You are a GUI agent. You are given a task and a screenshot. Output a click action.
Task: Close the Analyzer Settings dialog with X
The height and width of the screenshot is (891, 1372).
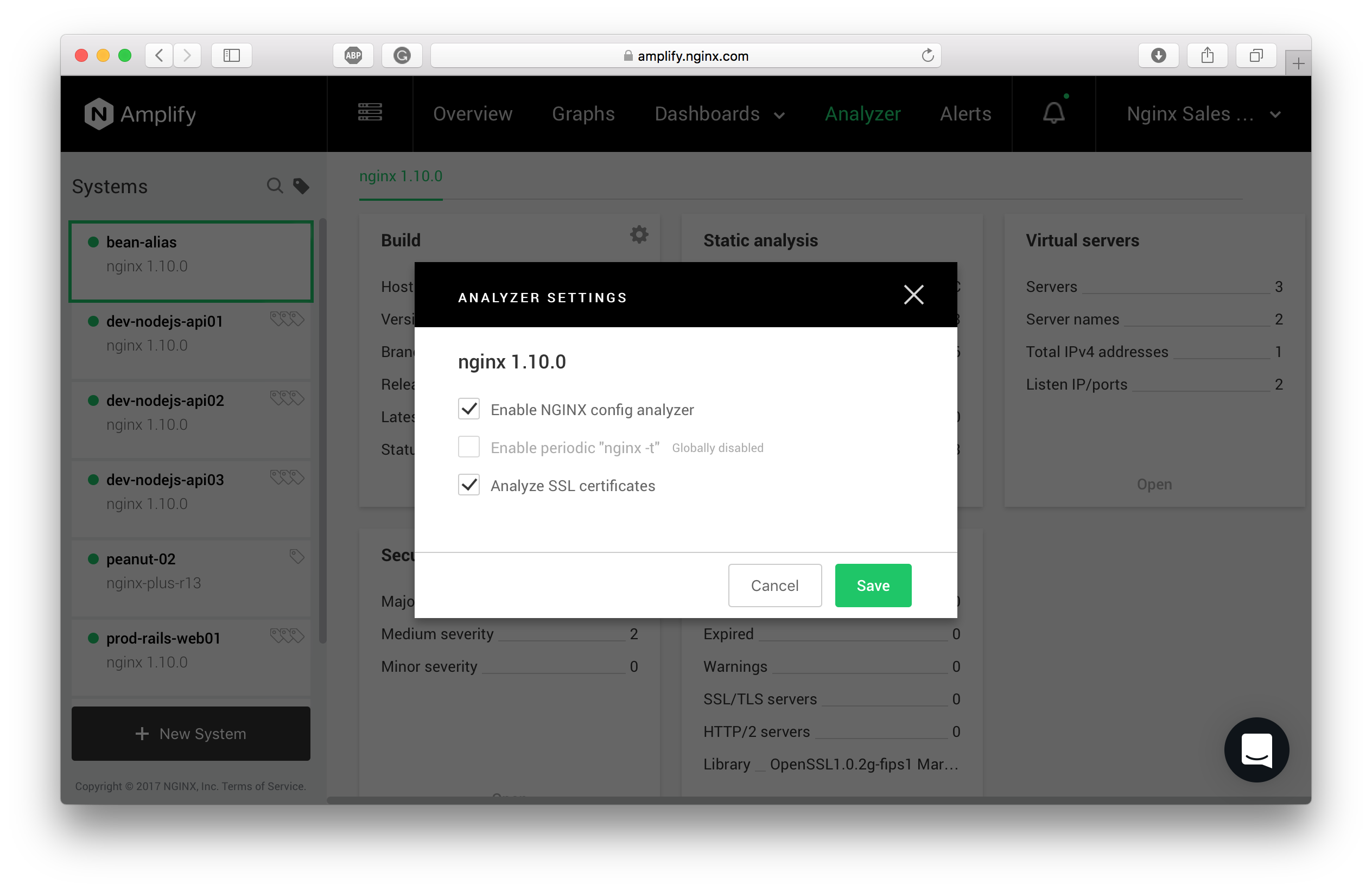coord(913,295)
